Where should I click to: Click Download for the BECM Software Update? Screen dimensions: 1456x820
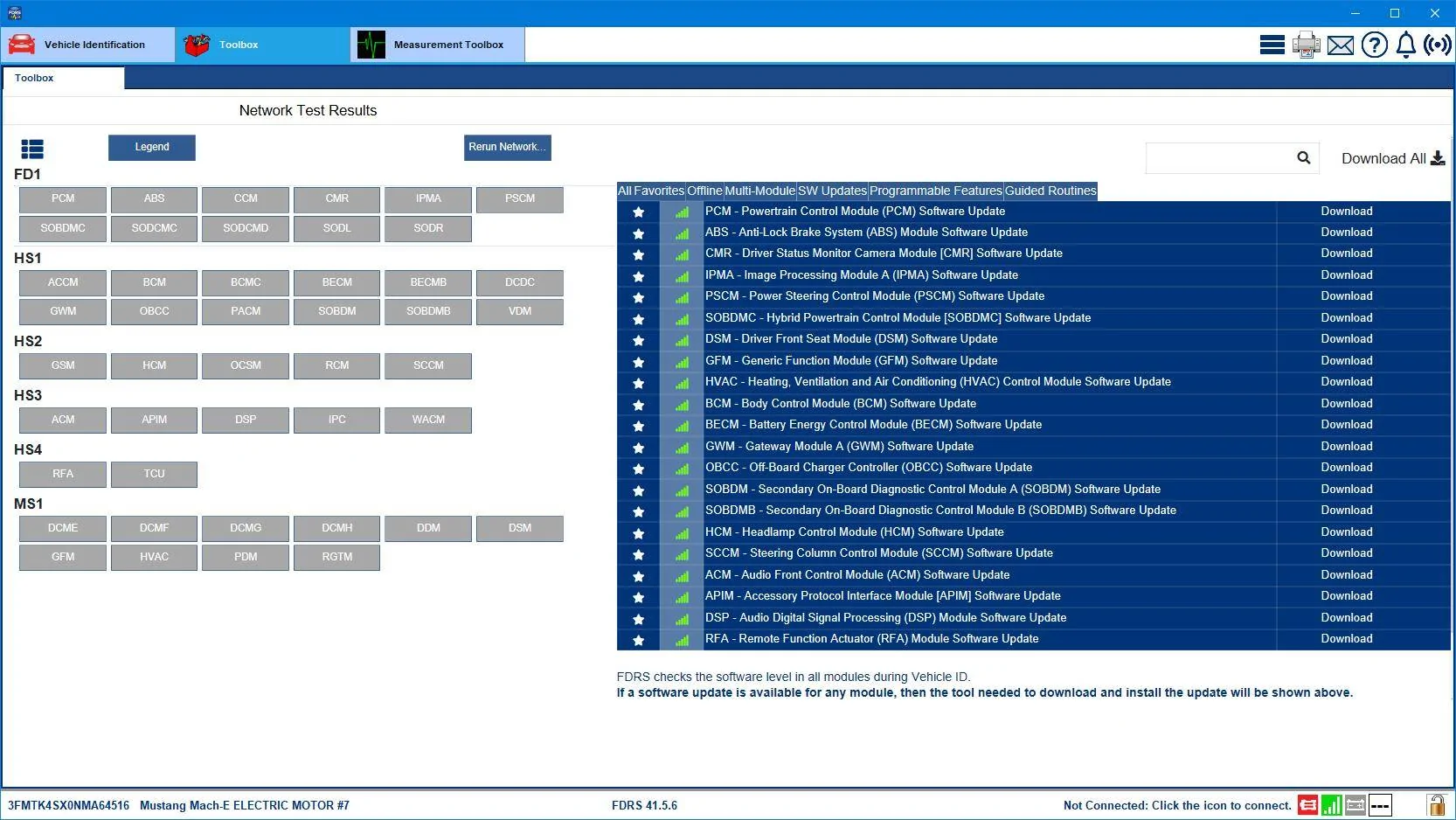point(1347,424)
